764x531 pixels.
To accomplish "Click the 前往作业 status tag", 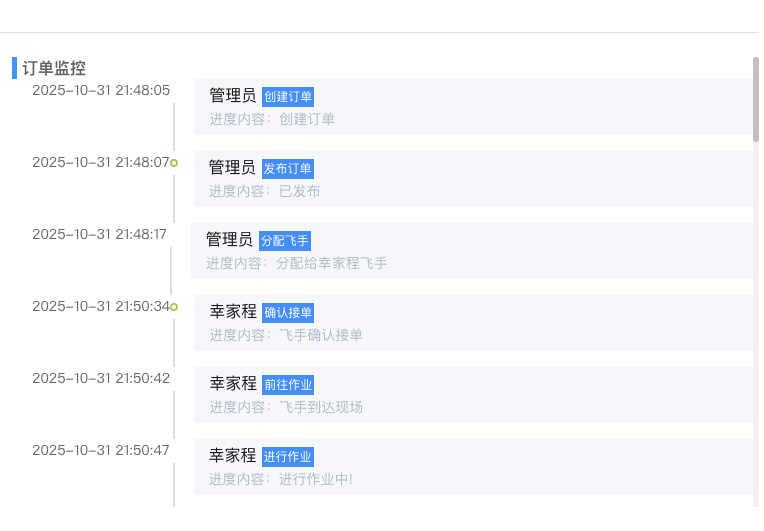I will 288,385.
